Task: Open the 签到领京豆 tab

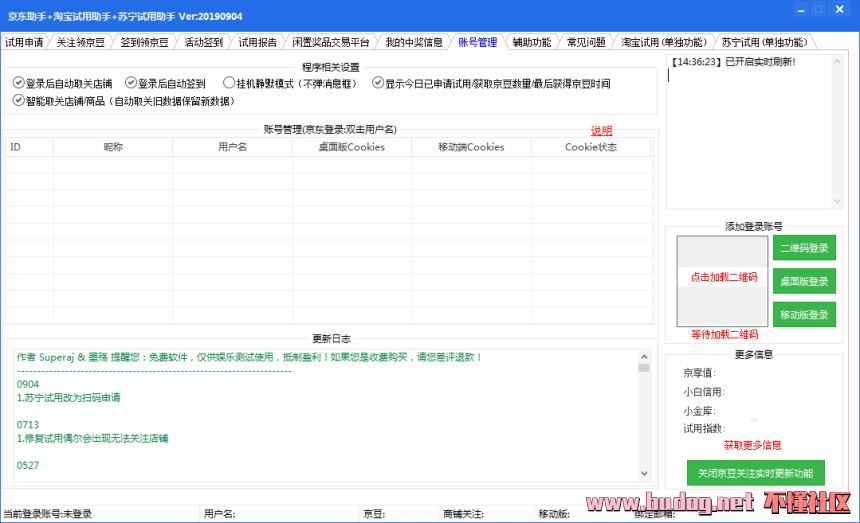Action: 144,42
